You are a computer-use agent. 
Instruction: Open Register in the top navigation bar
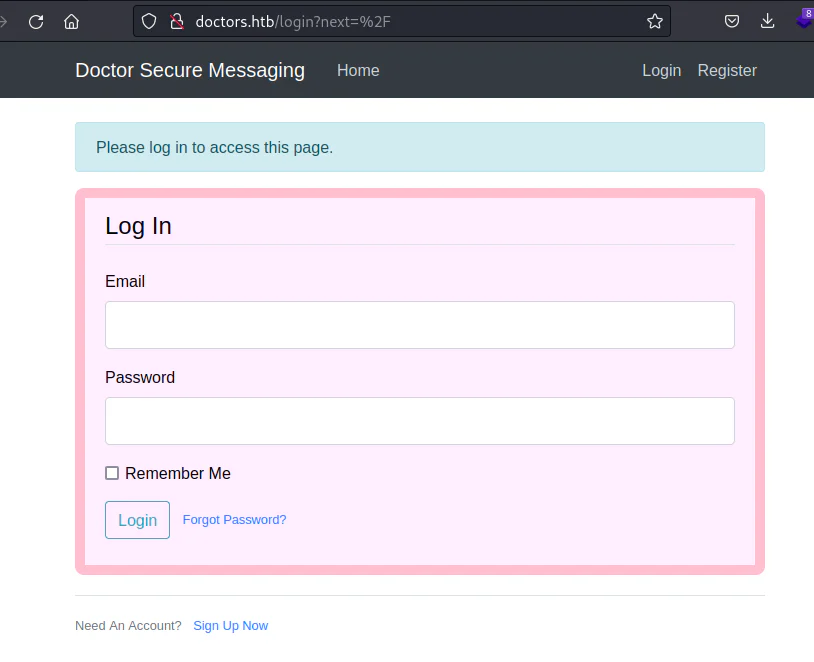click(727, 71)
